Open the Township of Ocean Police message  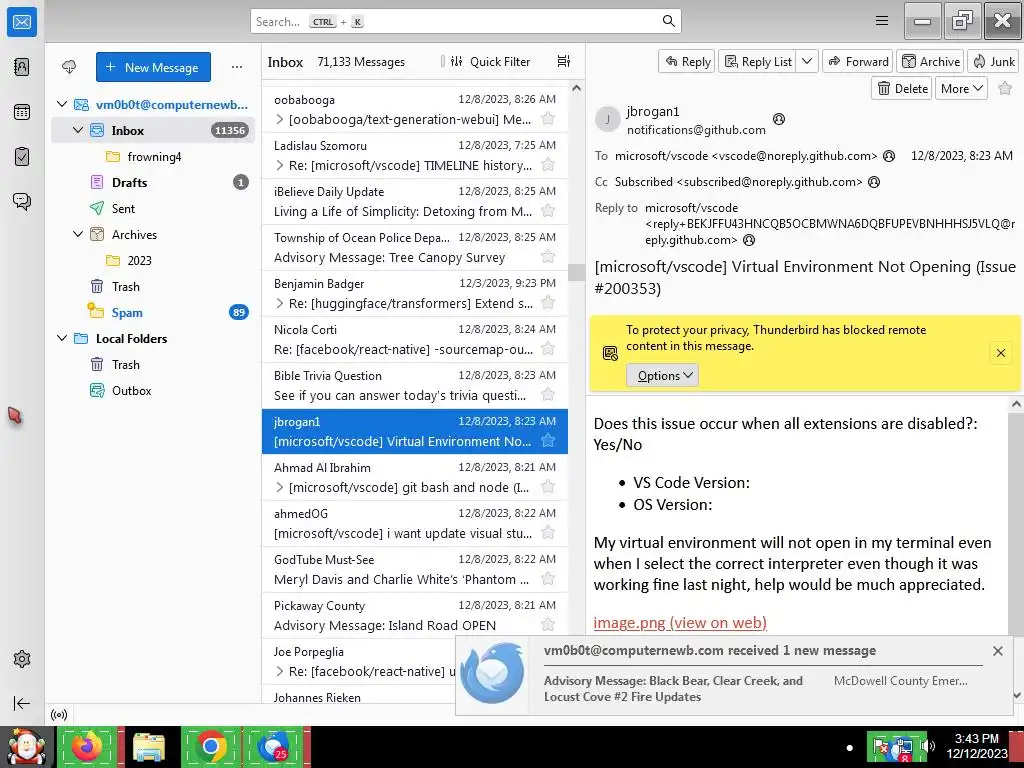(415, 248)
